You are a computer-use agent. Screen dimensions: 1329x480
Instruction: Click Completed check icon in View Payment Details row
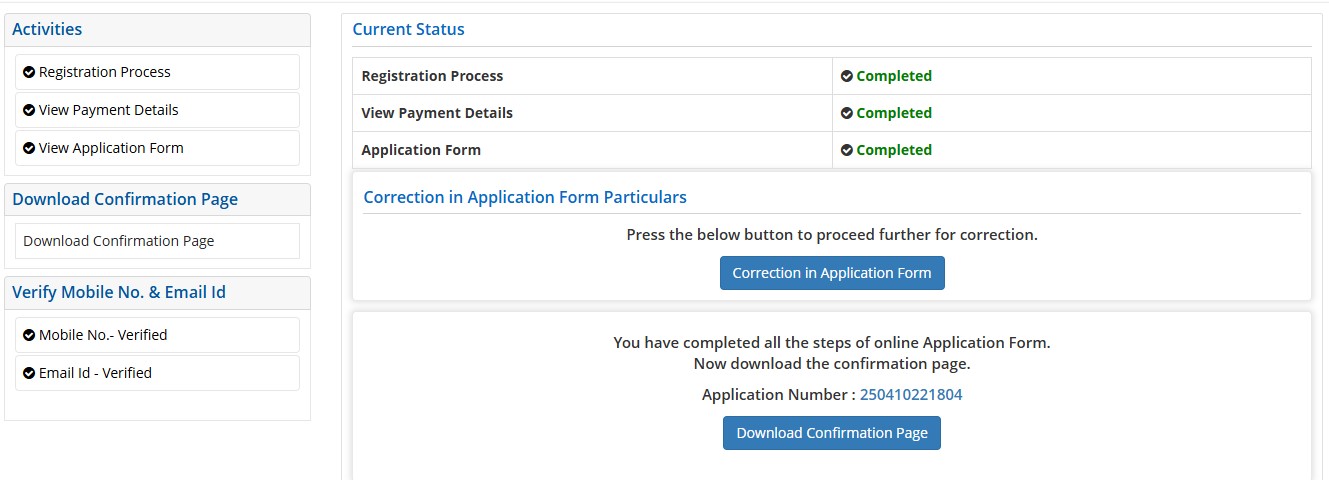[847, 113]
